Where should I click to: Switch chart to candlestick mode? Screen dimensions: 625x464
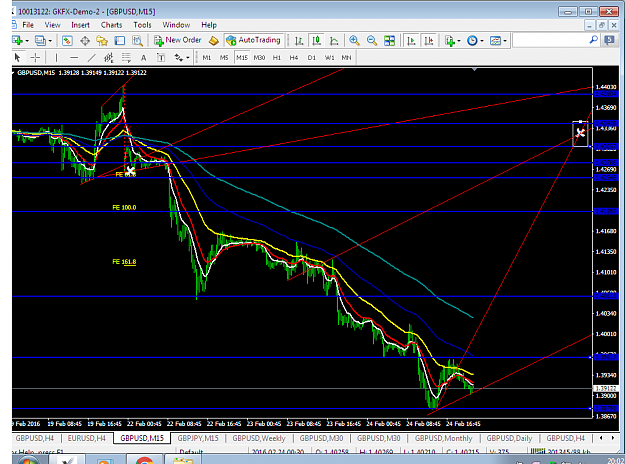(x=316, y=41)
